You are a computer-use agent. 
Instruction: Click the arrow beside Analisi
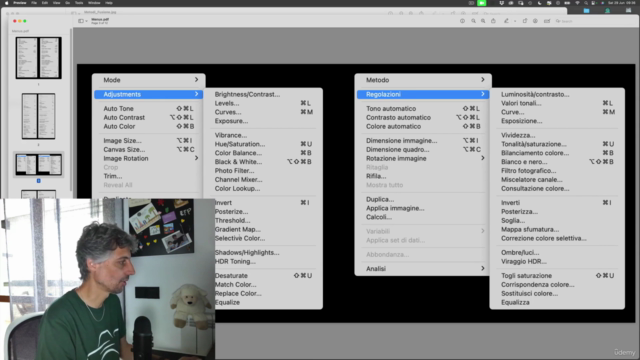coord(482,268)
